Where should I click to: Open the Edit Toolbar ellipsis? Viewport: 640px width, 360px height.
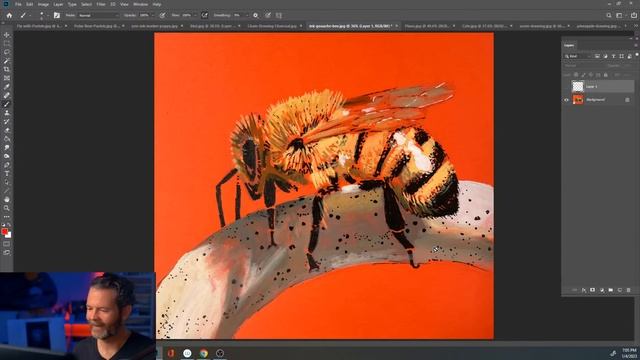(x=7, y=217)
